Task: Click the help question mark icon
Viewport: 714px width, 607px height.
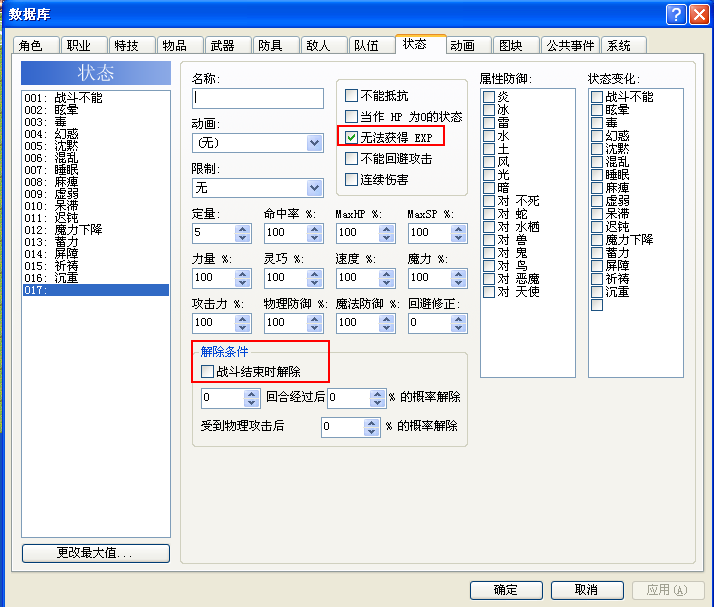Action: 676,15
